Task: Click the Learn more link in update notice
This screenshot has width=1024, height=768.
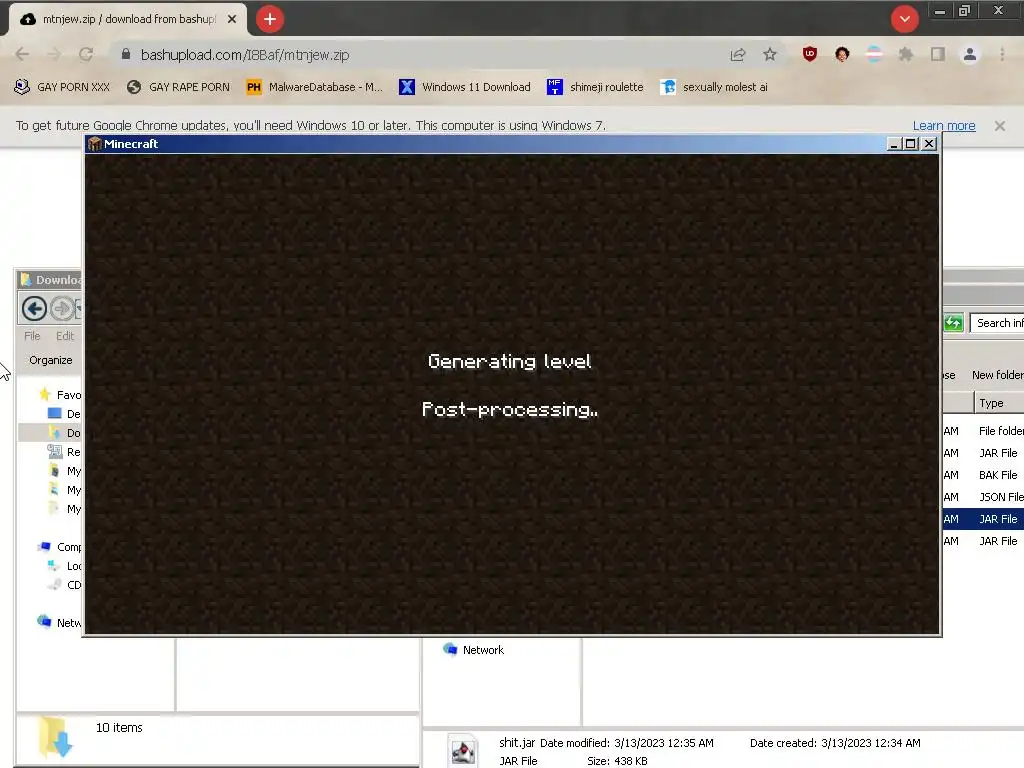Action: 944,125
